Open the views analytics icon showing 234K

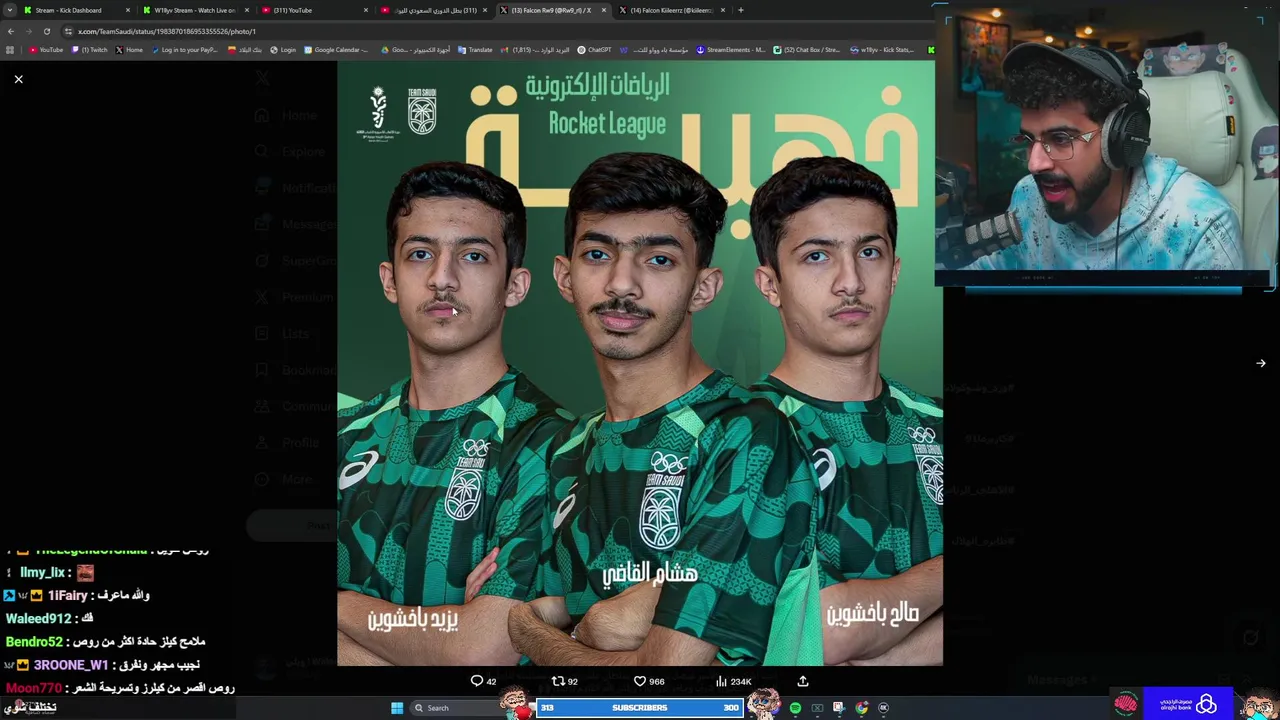click(721, 681)
